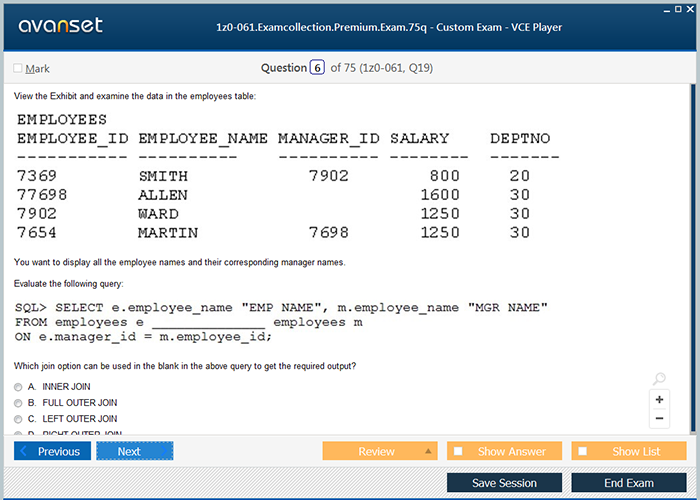Image resolution: width=700 pixels, height=500 pixels.
Task: Enable the Show List checkbox
Action: (x=583, y=451)
